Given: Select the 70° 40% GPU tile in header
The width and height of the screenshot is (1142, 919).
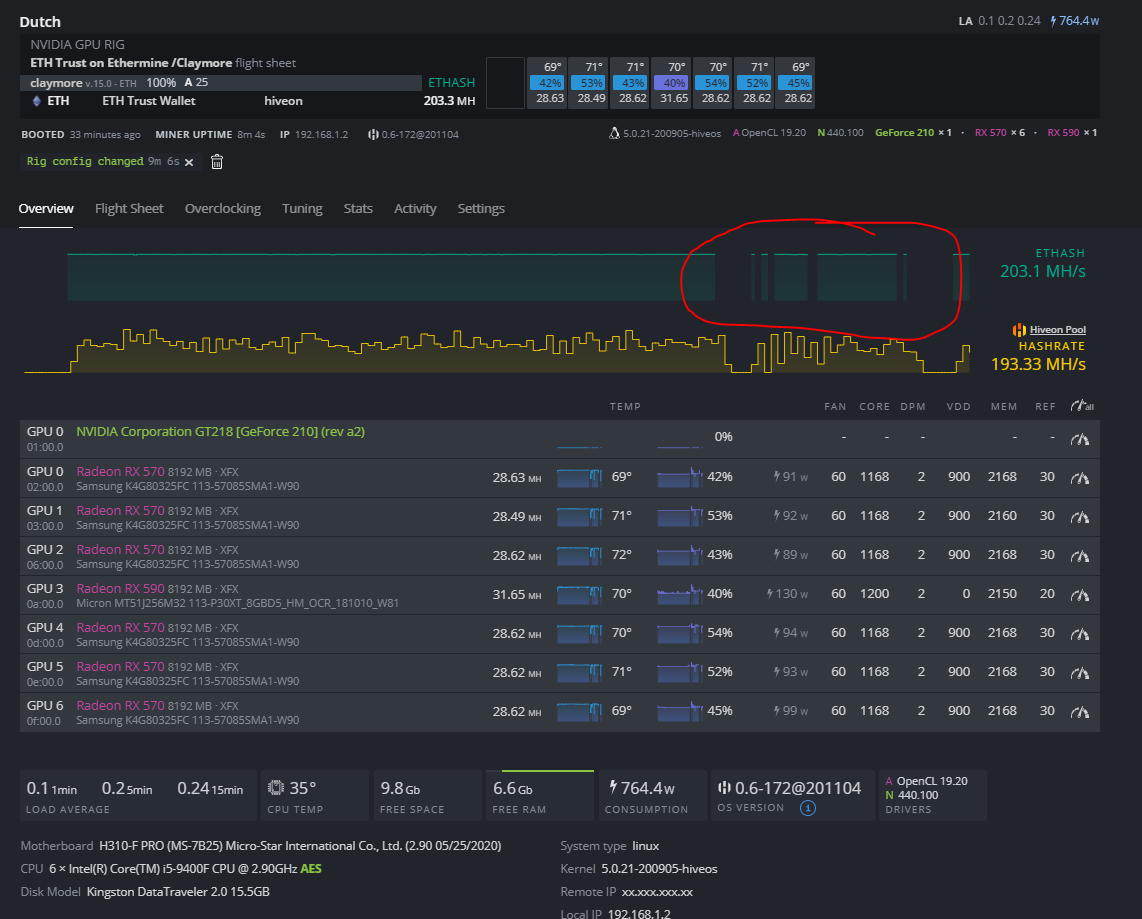Looking at the screenshot, I should click(674, 83).
